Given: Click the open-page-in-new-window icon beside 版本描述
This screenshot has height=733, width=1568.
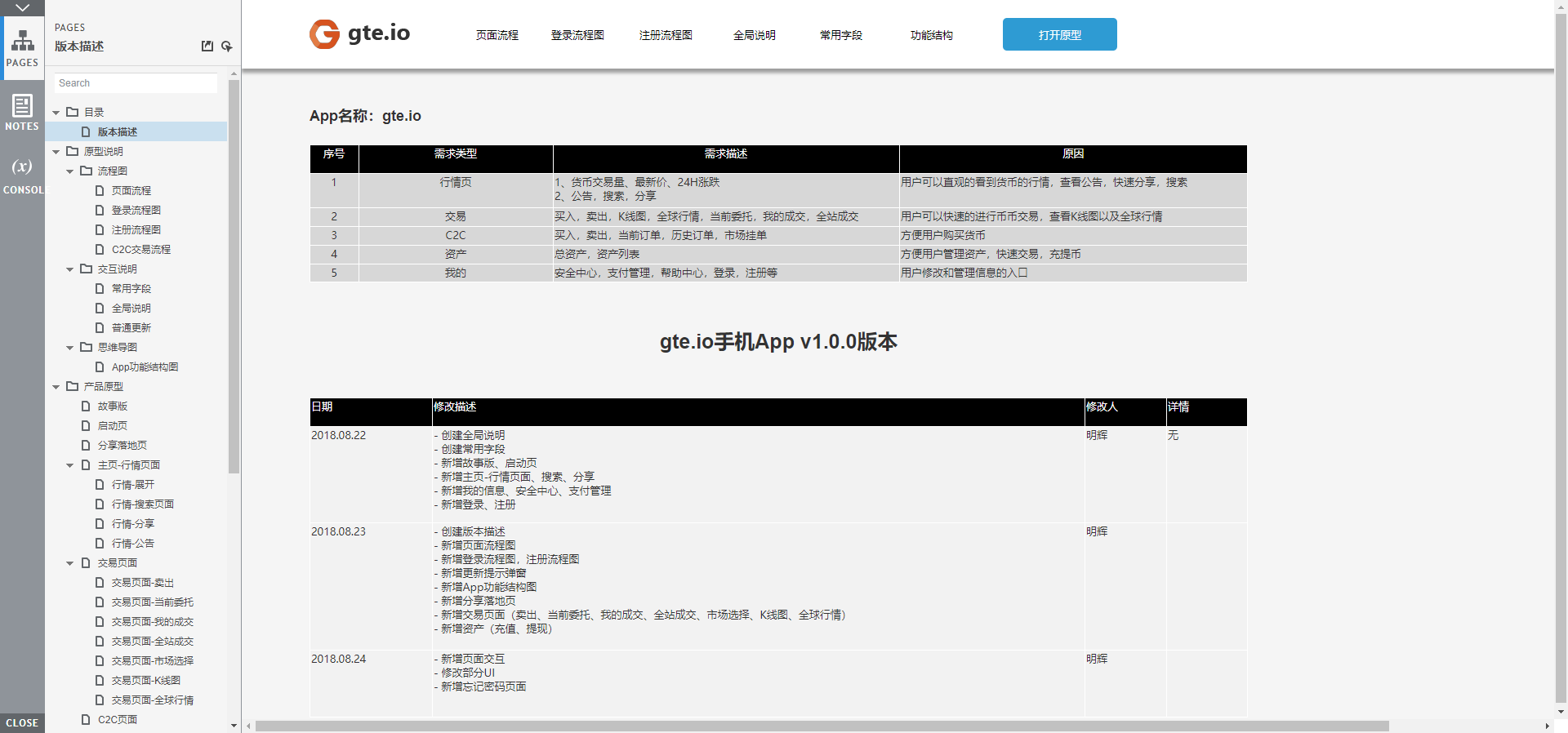Looking at the screenshot, I should pyautogui.click(x=207, y=47).
